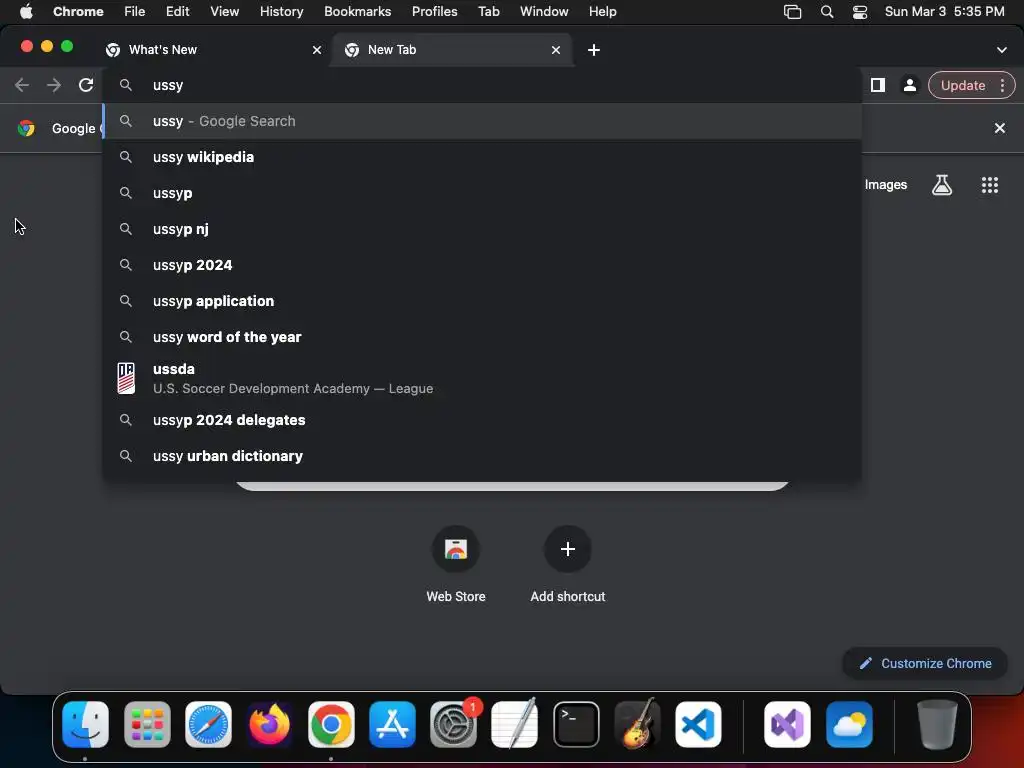Open the Apple menu
This screenshot has height=768, width=1024.
coord(26,11)
